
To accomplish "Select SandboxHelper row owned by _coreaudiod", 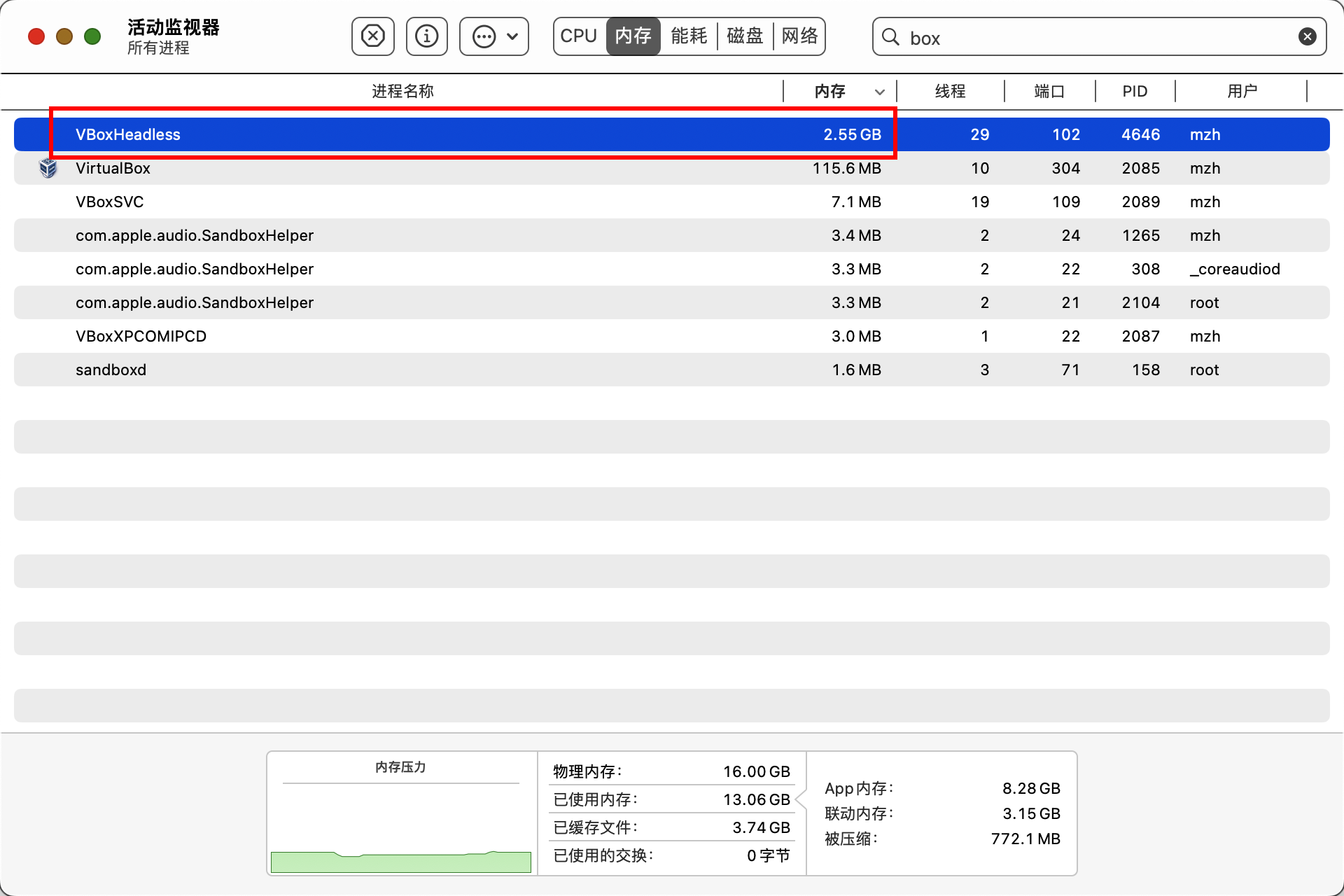I will (672, 269).
